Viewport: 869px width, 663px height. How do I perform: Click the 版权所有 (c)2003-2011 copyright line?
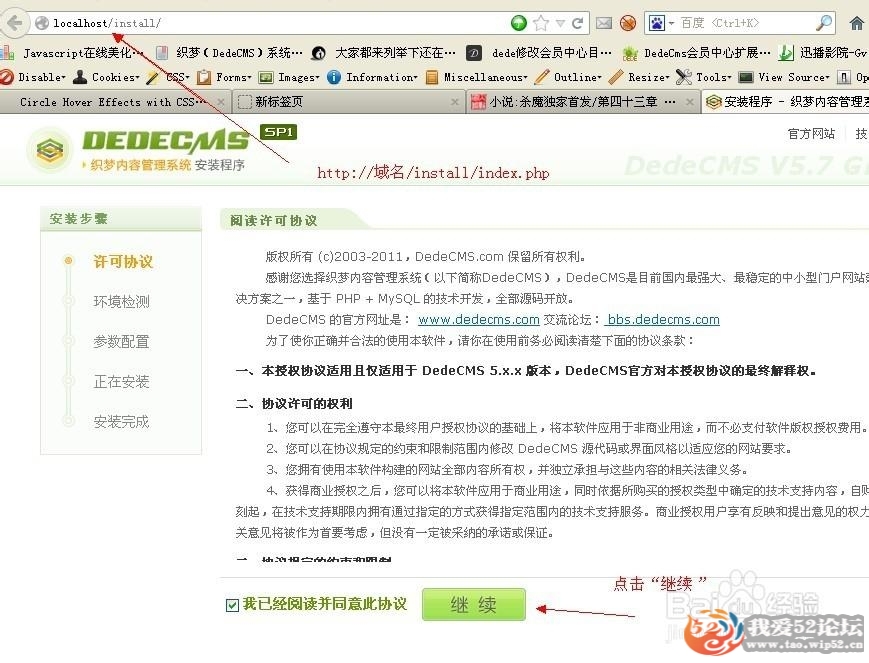426,257
